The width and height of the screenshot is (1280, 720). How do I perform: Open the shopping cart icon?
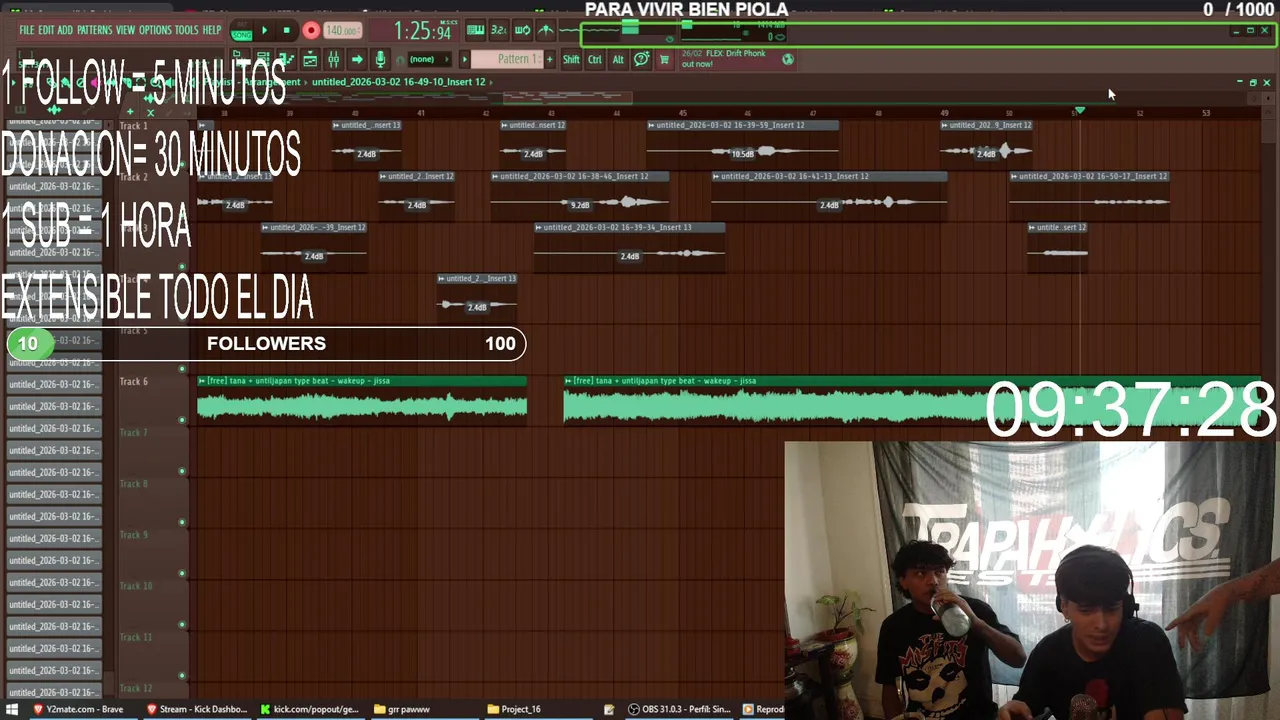(x=665, y=59)
